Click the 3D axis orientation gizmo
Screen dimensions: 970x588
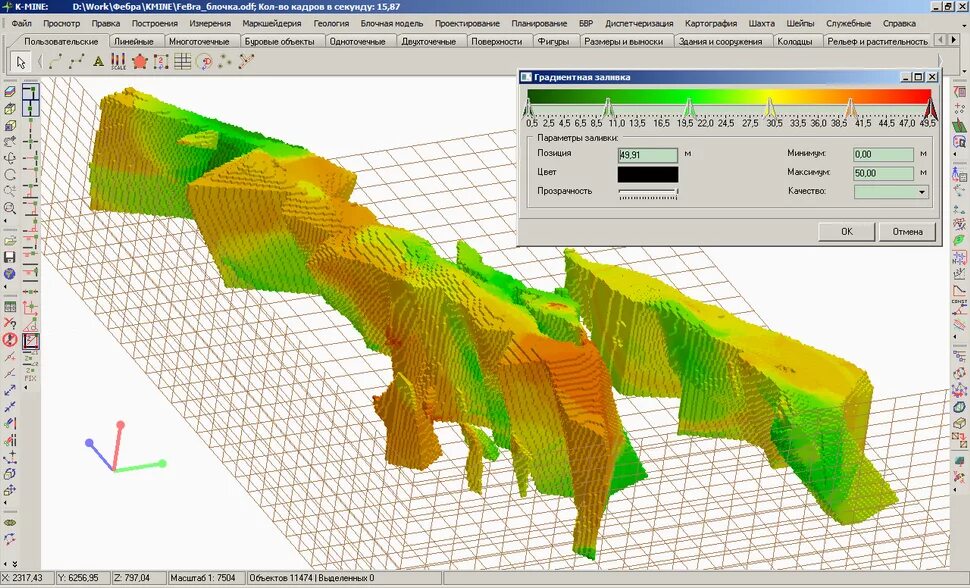coord(124,447)
